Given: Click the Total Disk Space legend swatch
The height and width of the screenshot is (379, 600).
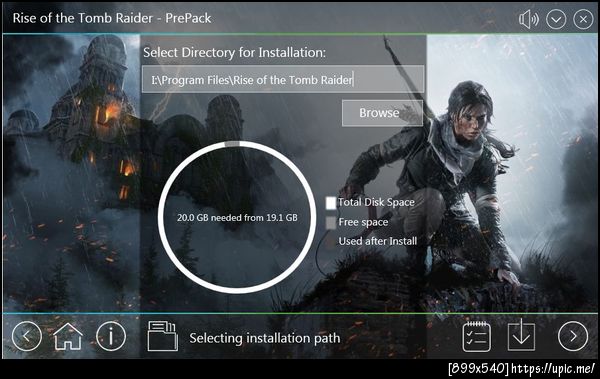Looking at the screenshot, I should coord(331,203).
